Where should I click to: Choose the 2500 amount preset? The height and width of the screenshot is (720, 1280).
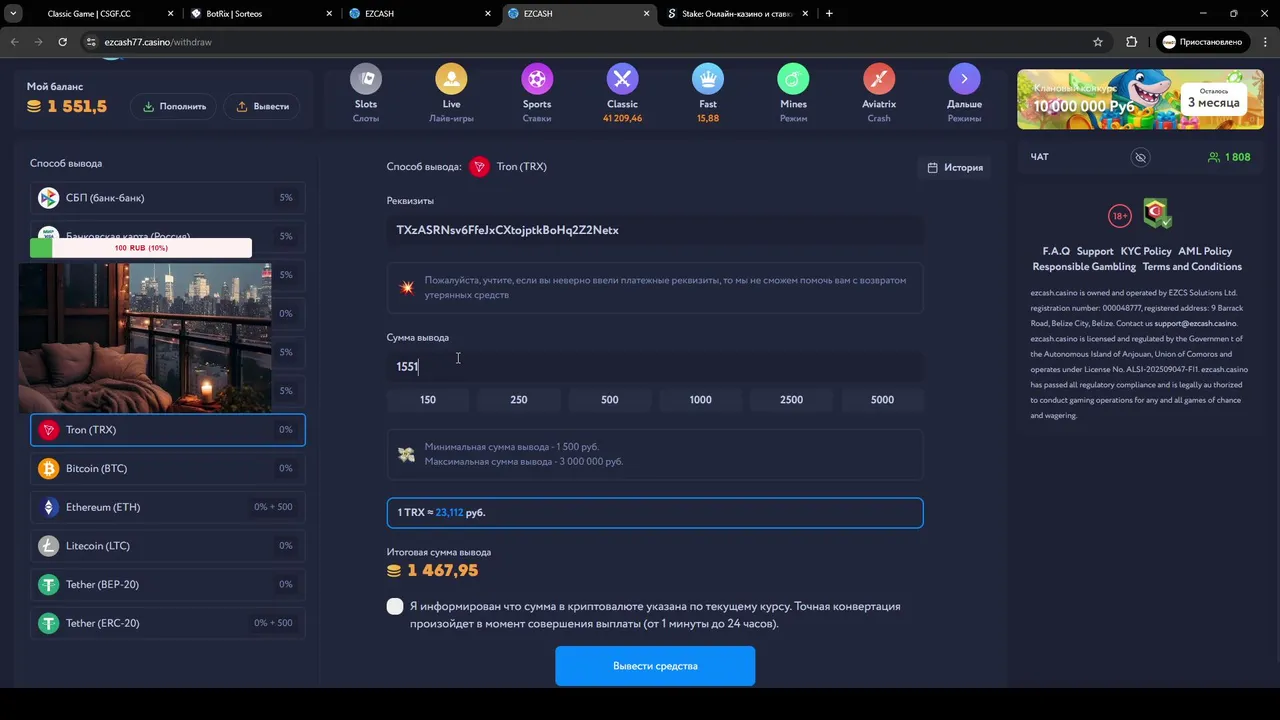[791, 400]
